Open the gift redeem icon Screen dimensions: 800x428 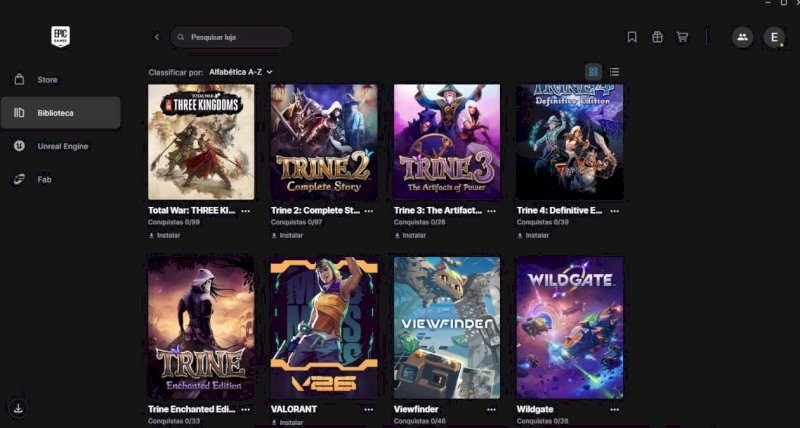point(657,37)
